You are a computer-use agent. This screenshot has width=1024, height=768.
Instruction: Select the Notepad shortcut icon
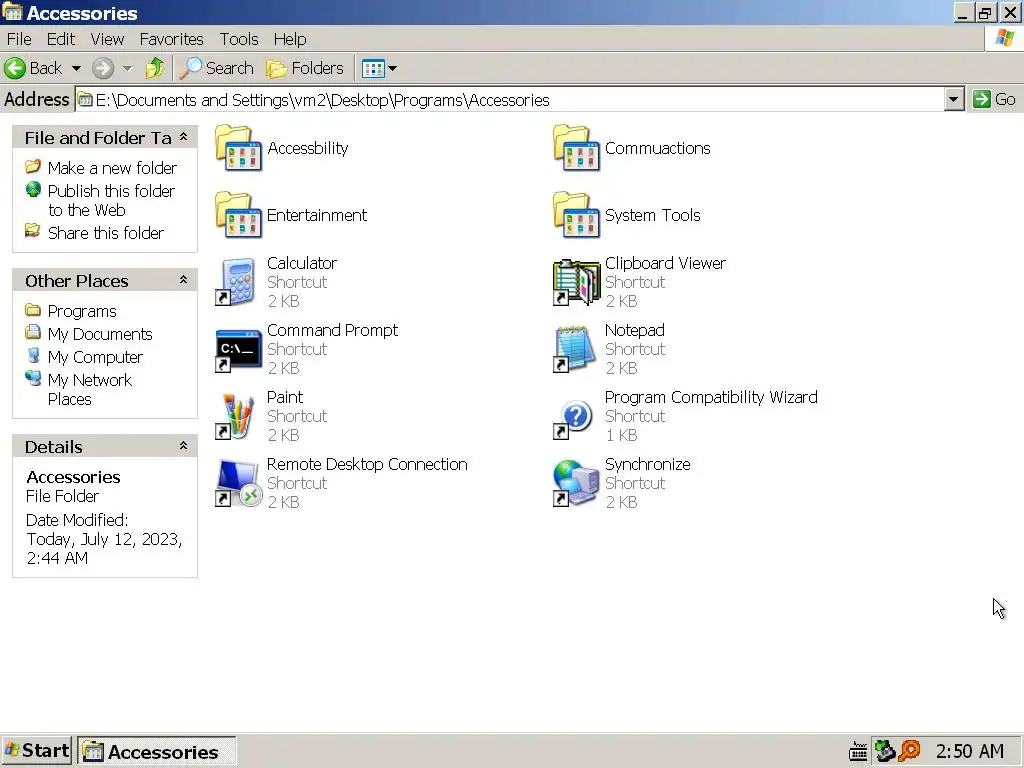click(x=575, y=349)
